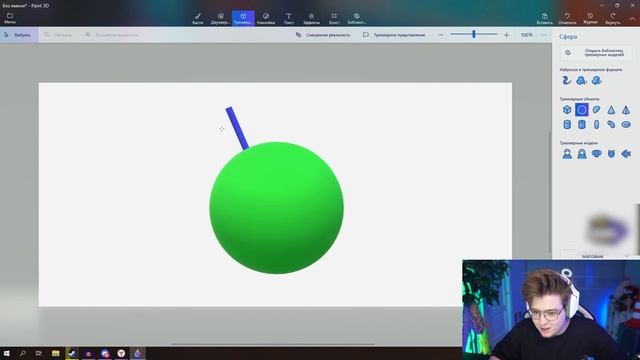640x360 pixels.
Task: Open the three-dots view options menu
Action: (544, 35)
